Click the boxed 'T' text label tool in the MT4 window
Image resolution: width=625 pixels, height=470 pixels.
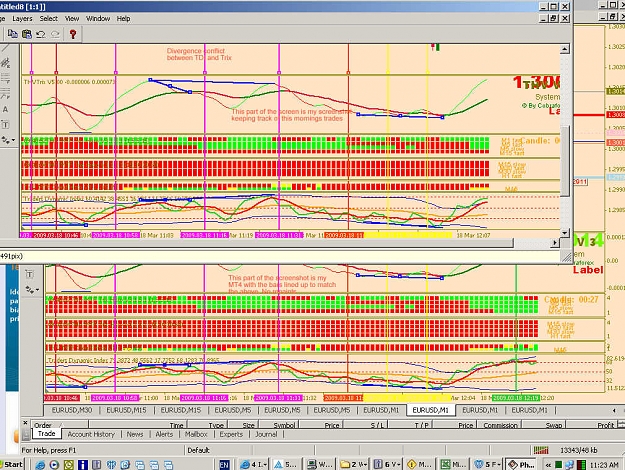(29, 274)
